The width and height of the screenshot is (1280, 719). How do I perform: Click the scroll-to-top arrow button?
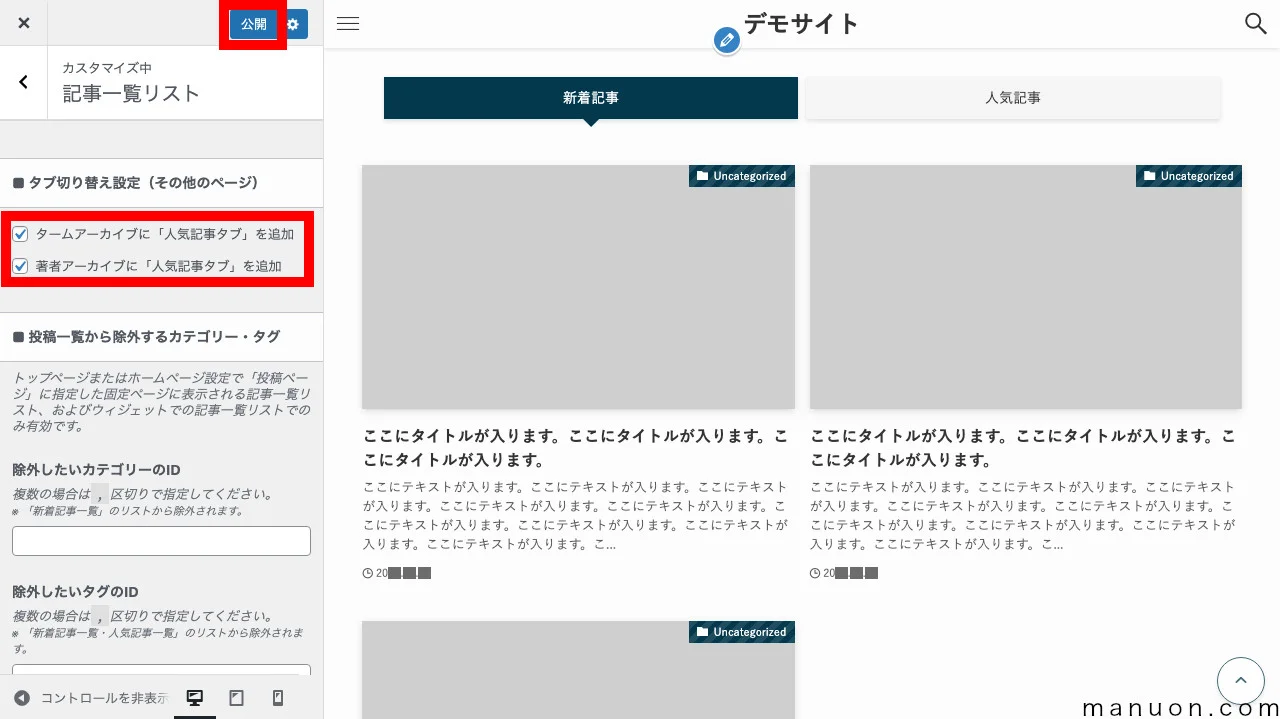(1240, 680)
